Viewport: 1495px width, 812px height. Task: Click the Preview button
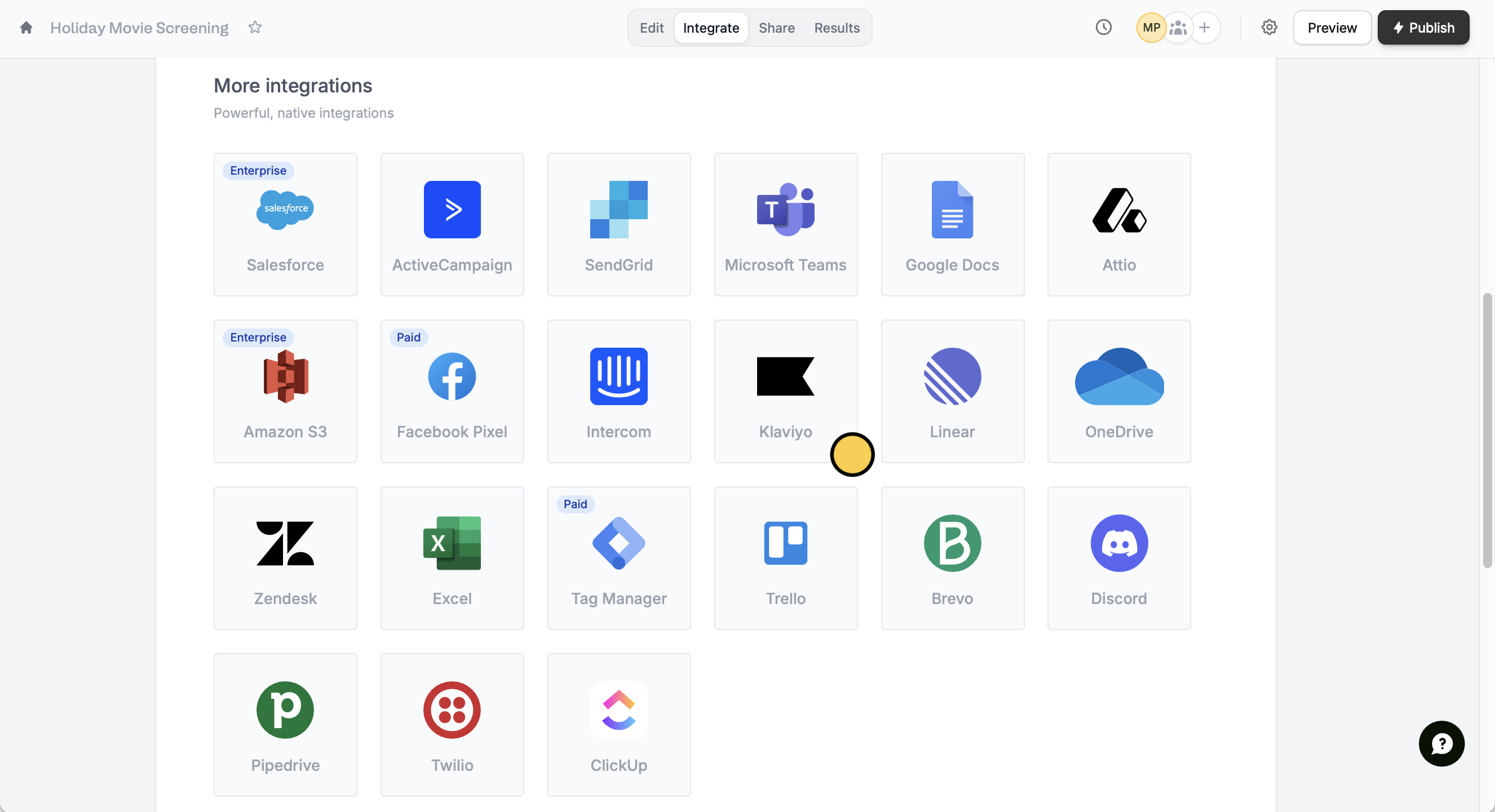(x=1332, y=27)
